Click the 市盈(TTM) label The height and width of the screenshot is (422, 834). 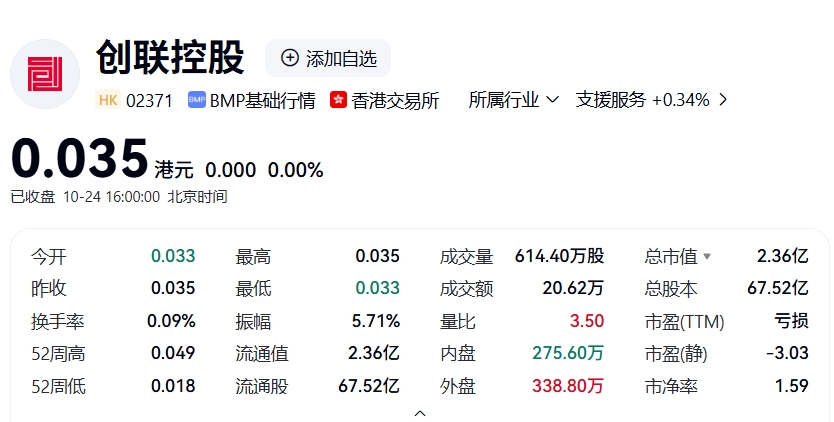click(x=684, y=322)
